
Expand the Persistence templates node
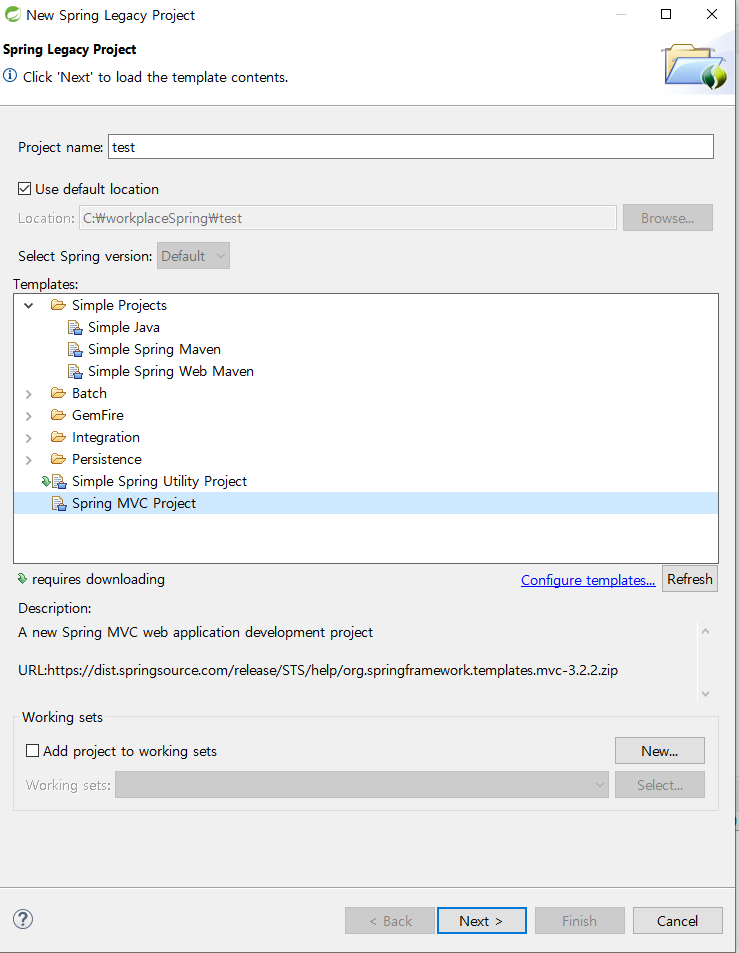29,459
